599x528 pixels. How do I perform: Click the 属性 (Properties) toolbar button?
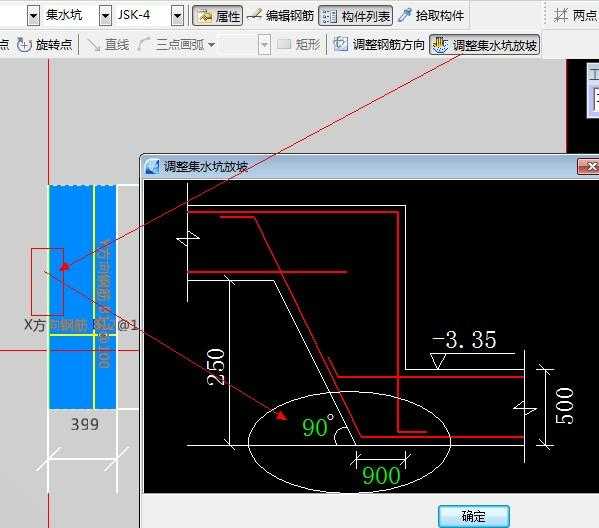click(x=217, y=16)
